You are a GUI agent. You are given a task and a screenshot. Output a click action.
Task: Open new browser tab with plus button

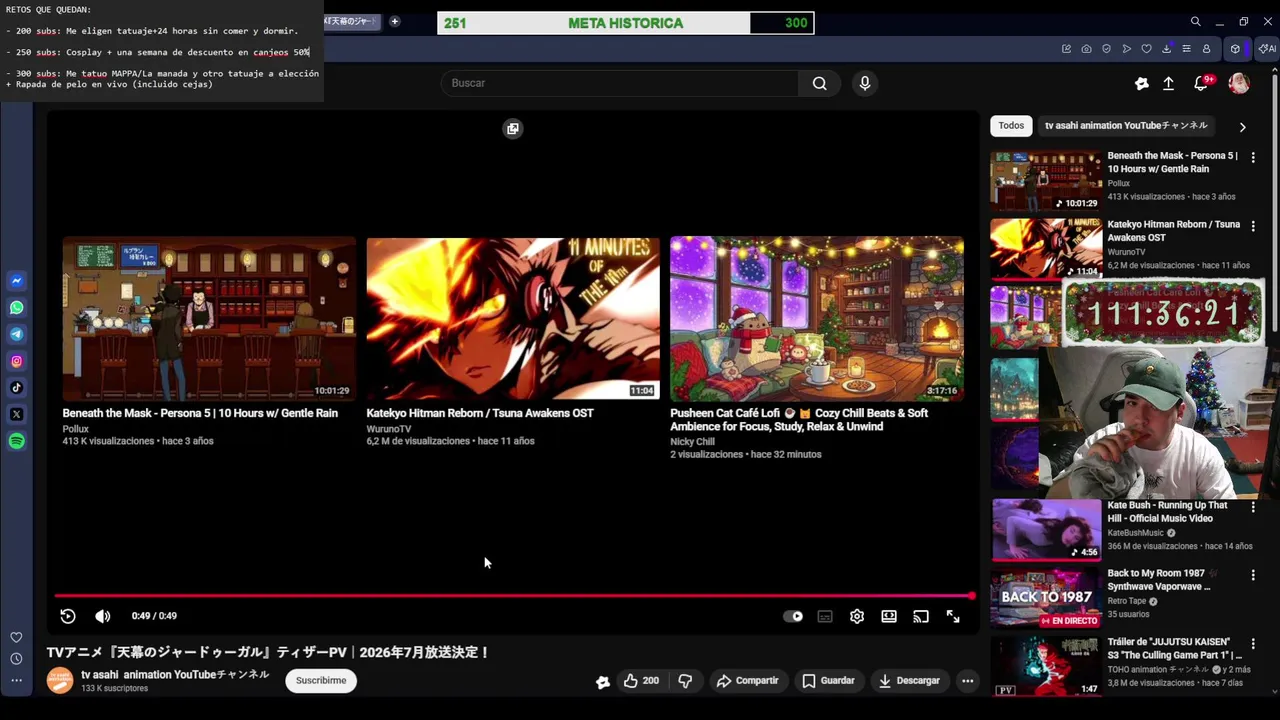click(x=394, y=21)
